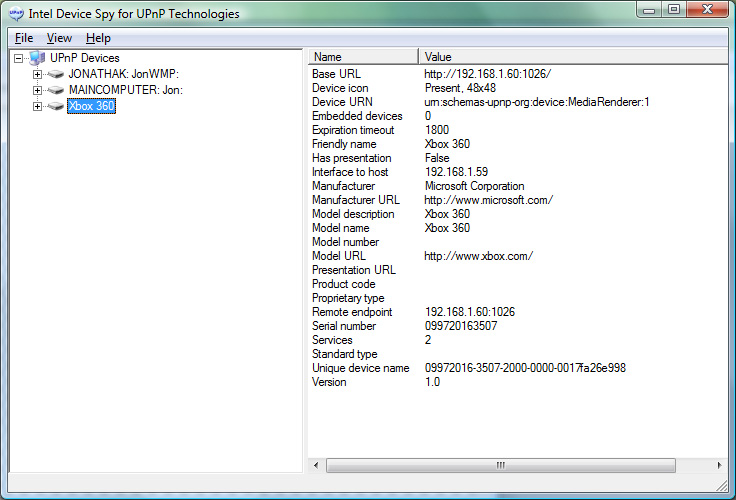
Task: Open the Help menu
Action: pos(98,38)
